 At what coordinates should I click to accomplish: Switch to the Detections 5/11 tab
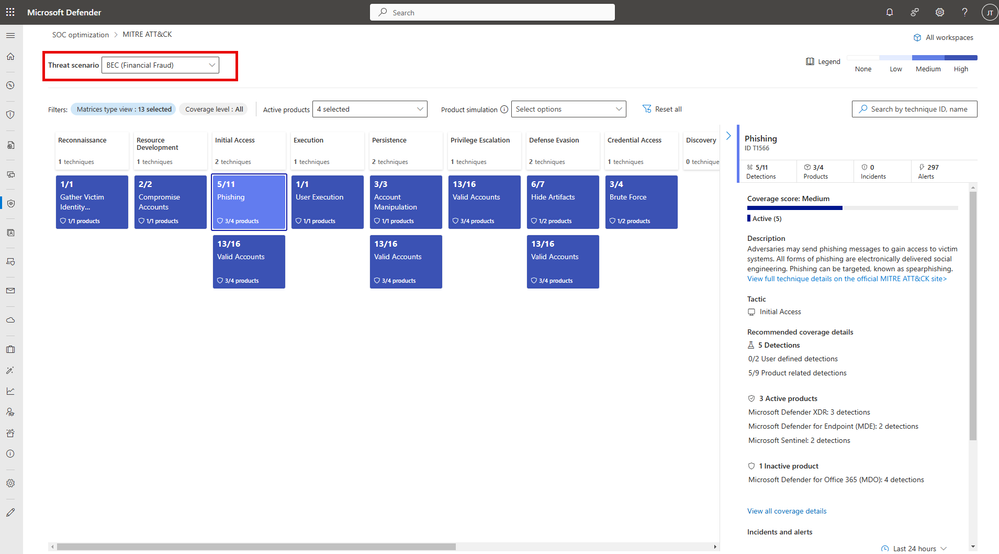(x=766, y=171)
